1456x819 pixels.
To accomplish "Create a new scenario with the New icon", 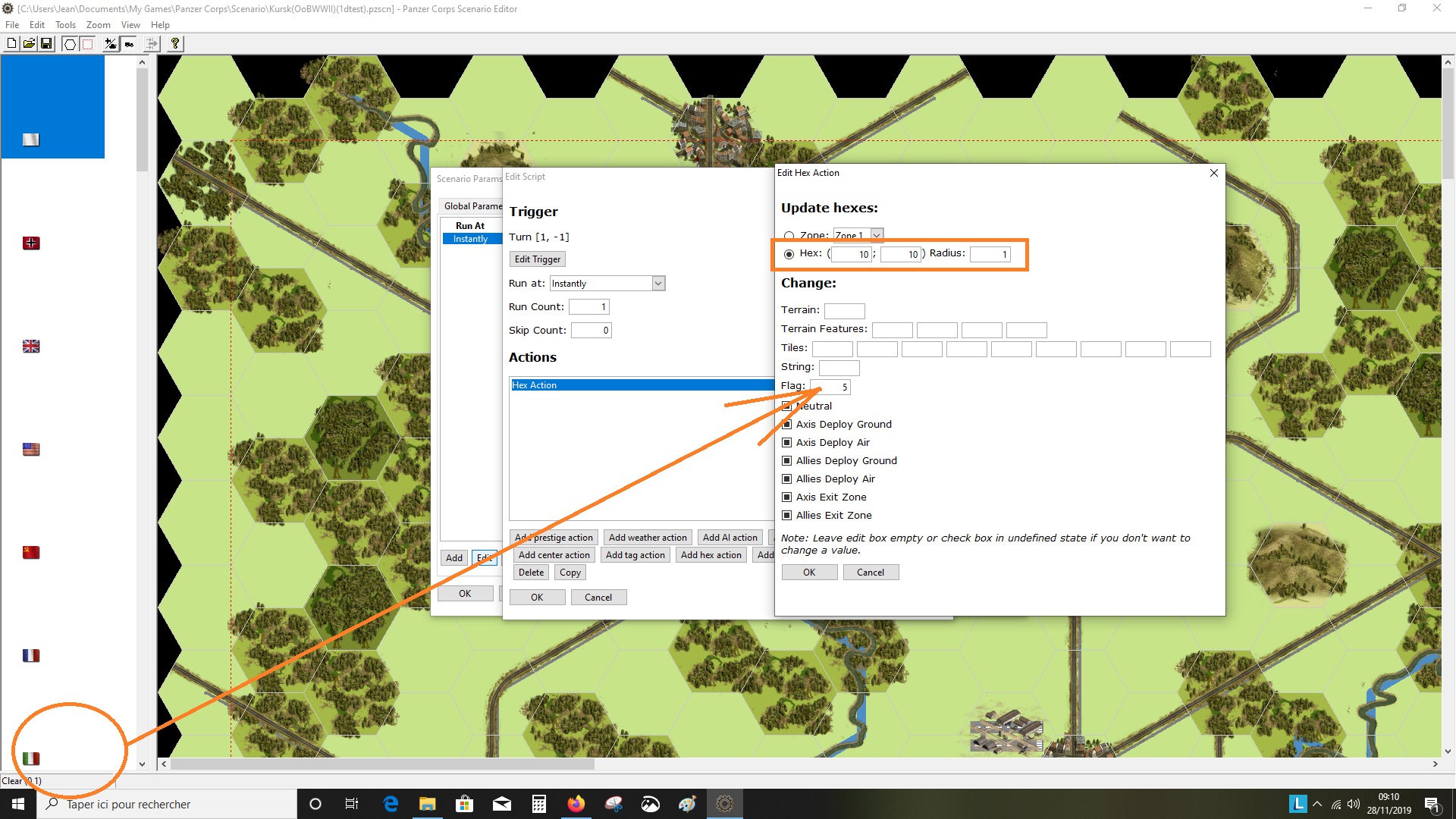I will (11, 44).
